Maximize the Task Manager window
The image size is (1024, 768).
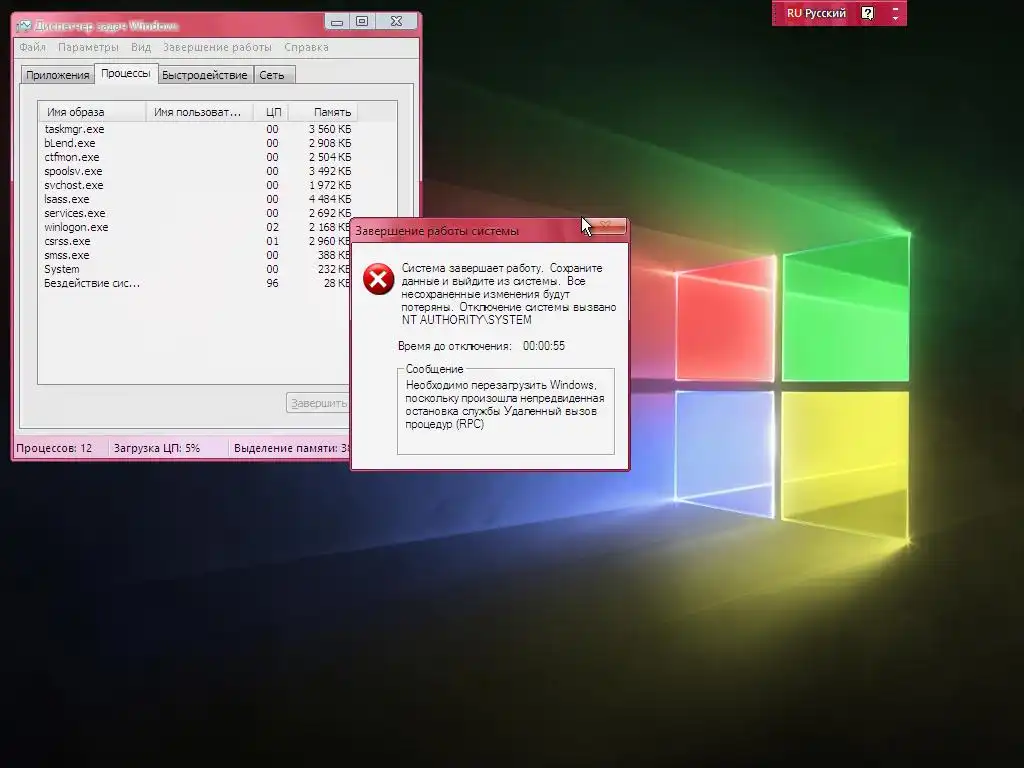[x=362, y=22]
